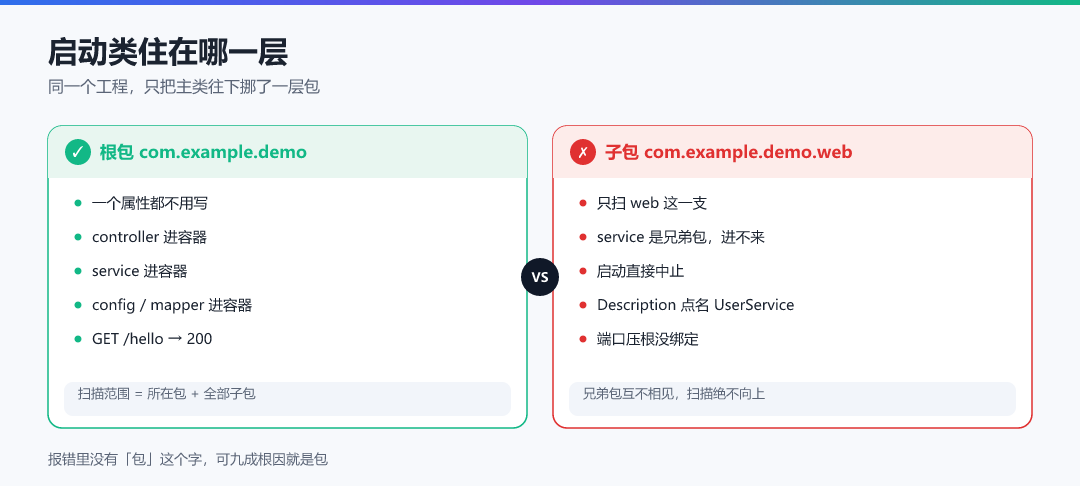1080x486 pixels.
Task: Click footer text 报错里没有「包」这个字
Action: pos(127,459)
